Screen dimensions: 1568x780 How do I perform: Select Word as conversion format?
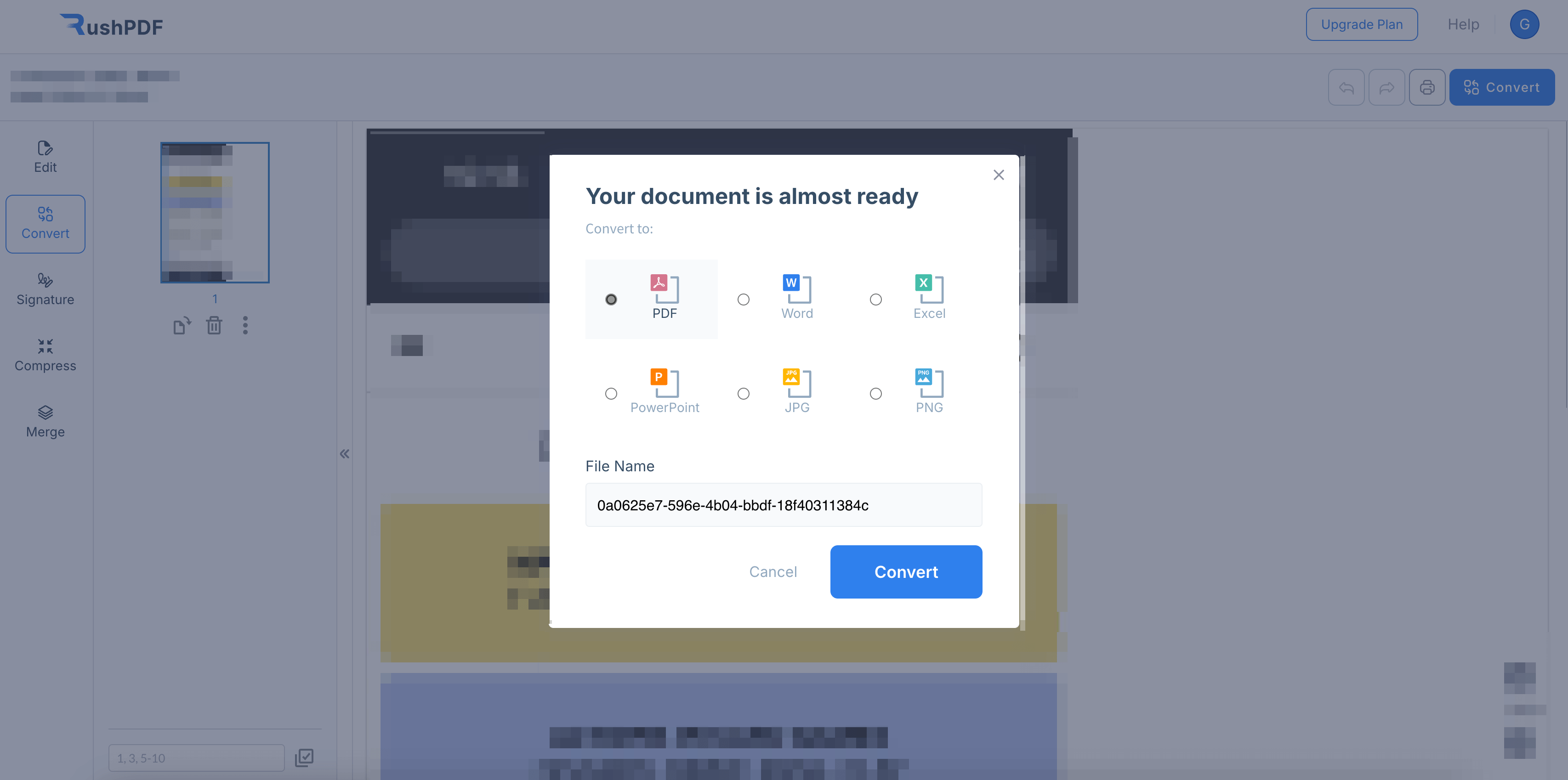743,299
